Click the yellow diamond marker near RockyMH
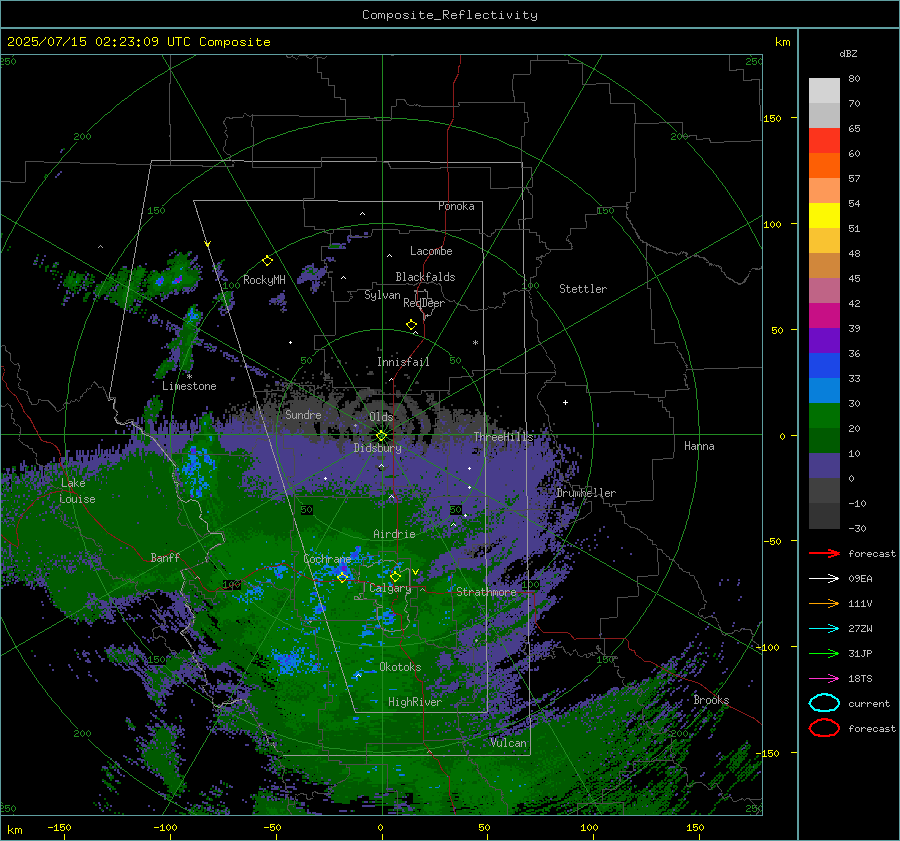This screenshot has height=841, width=900. click(267, 261)
